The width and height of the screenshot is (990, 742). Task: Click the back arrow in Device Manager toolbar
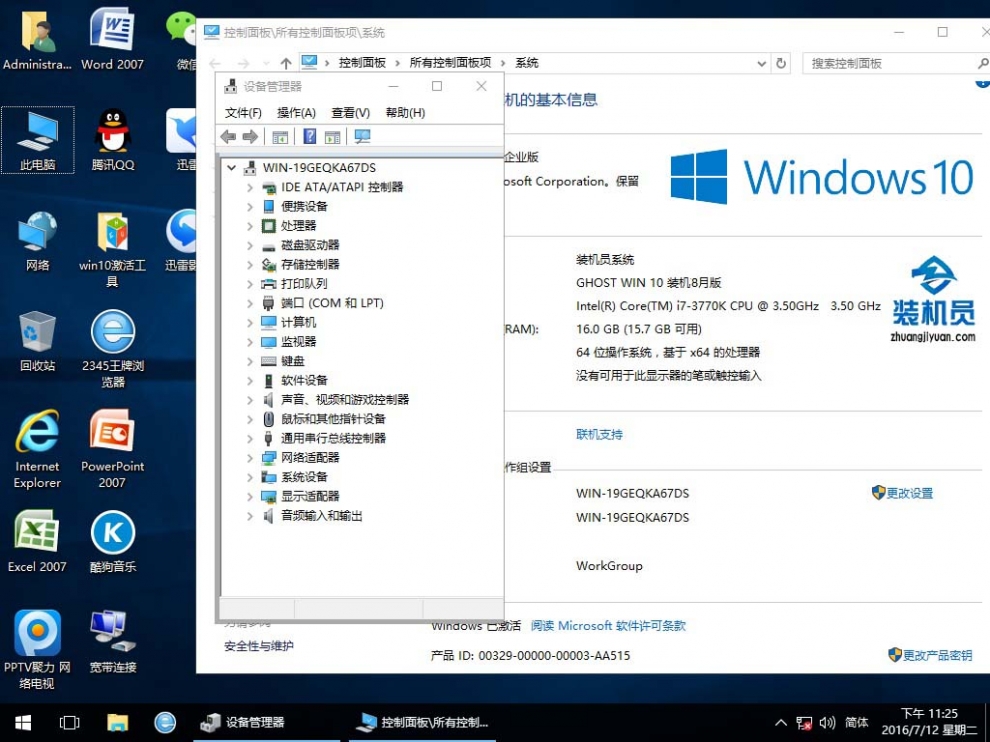228,137
